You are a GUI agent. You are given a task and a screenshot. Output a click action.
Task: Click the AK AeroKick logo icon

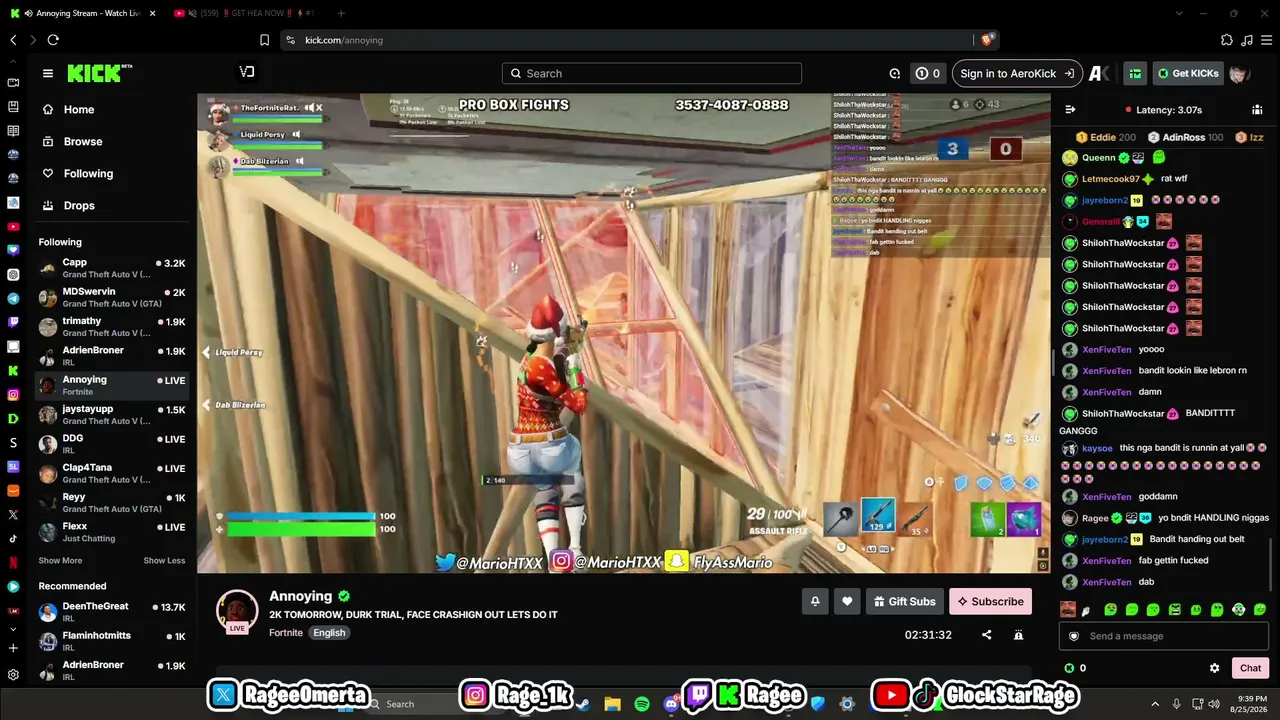click(x=1099, y=73)
